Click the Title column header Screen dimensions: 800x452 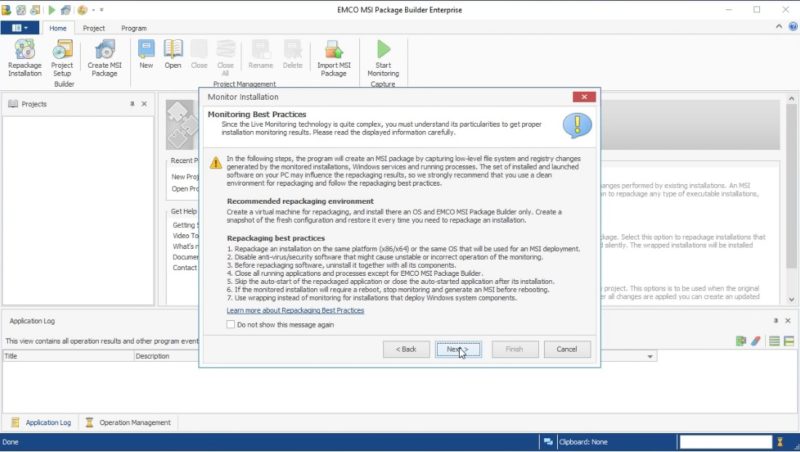coord(68,356)
